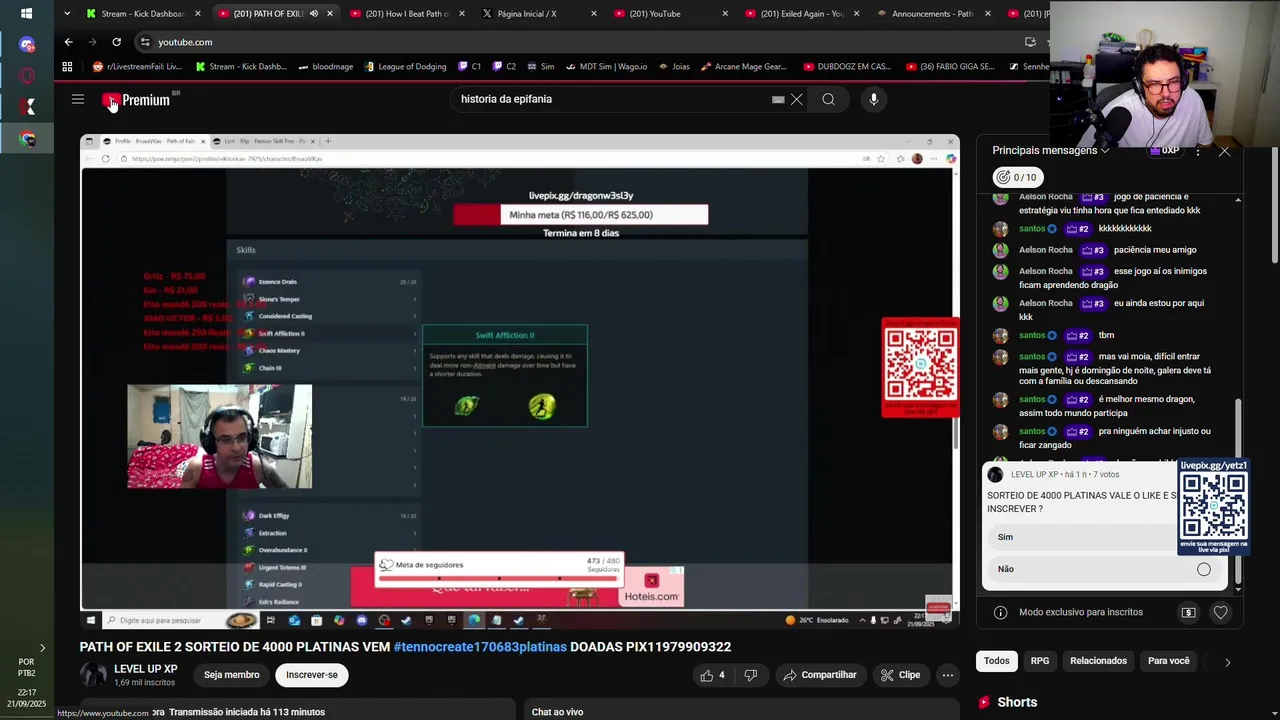Switch to Announcements - Path tab
The height and width of the screenshot is (720, 1280).
tap(935, 14)
